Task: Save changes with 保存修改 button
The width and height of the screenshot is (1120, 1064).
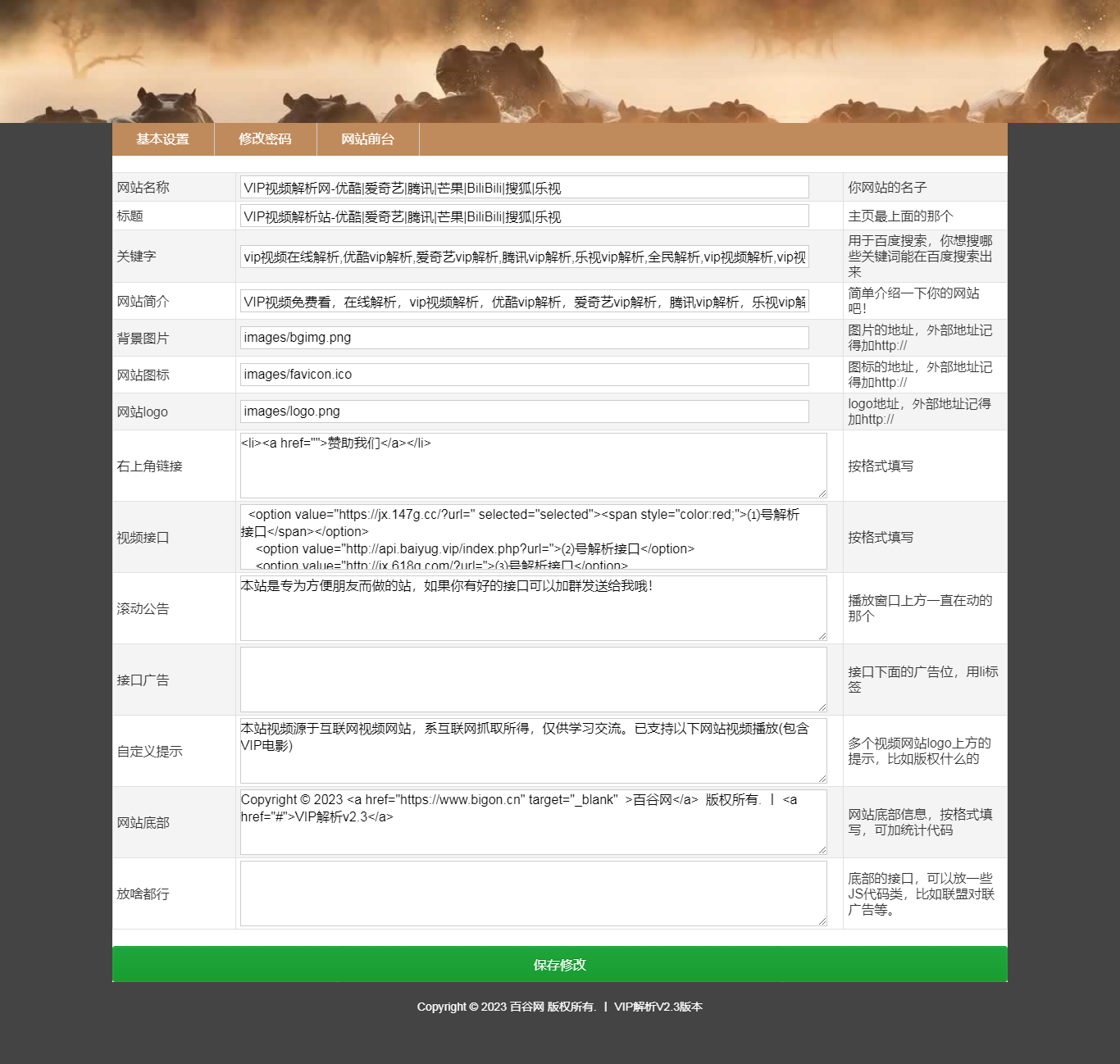Action: coord(560,964)
